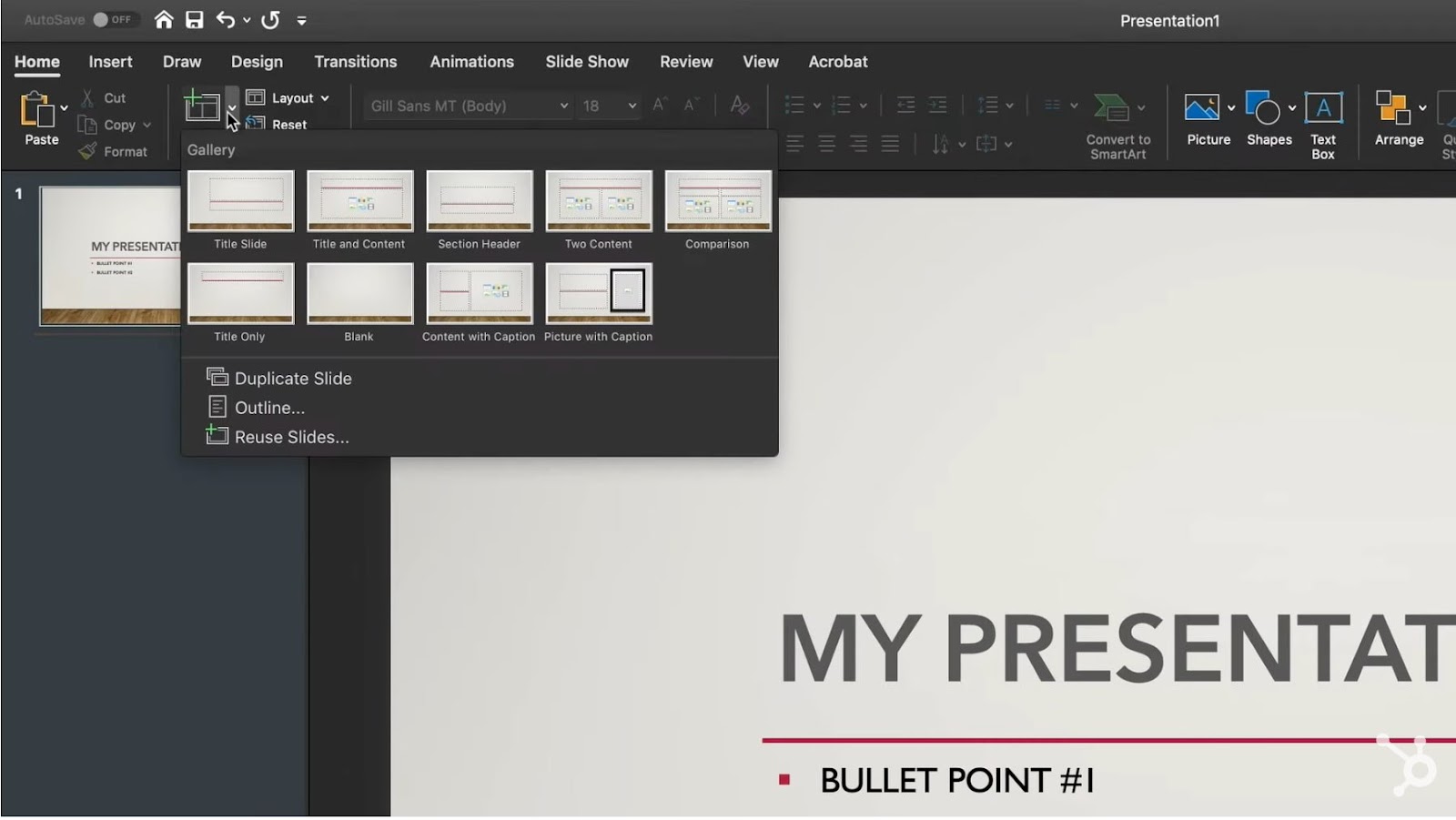Click the Shapes icon
1456x820 pixels.
click(x=1262, y=108)
